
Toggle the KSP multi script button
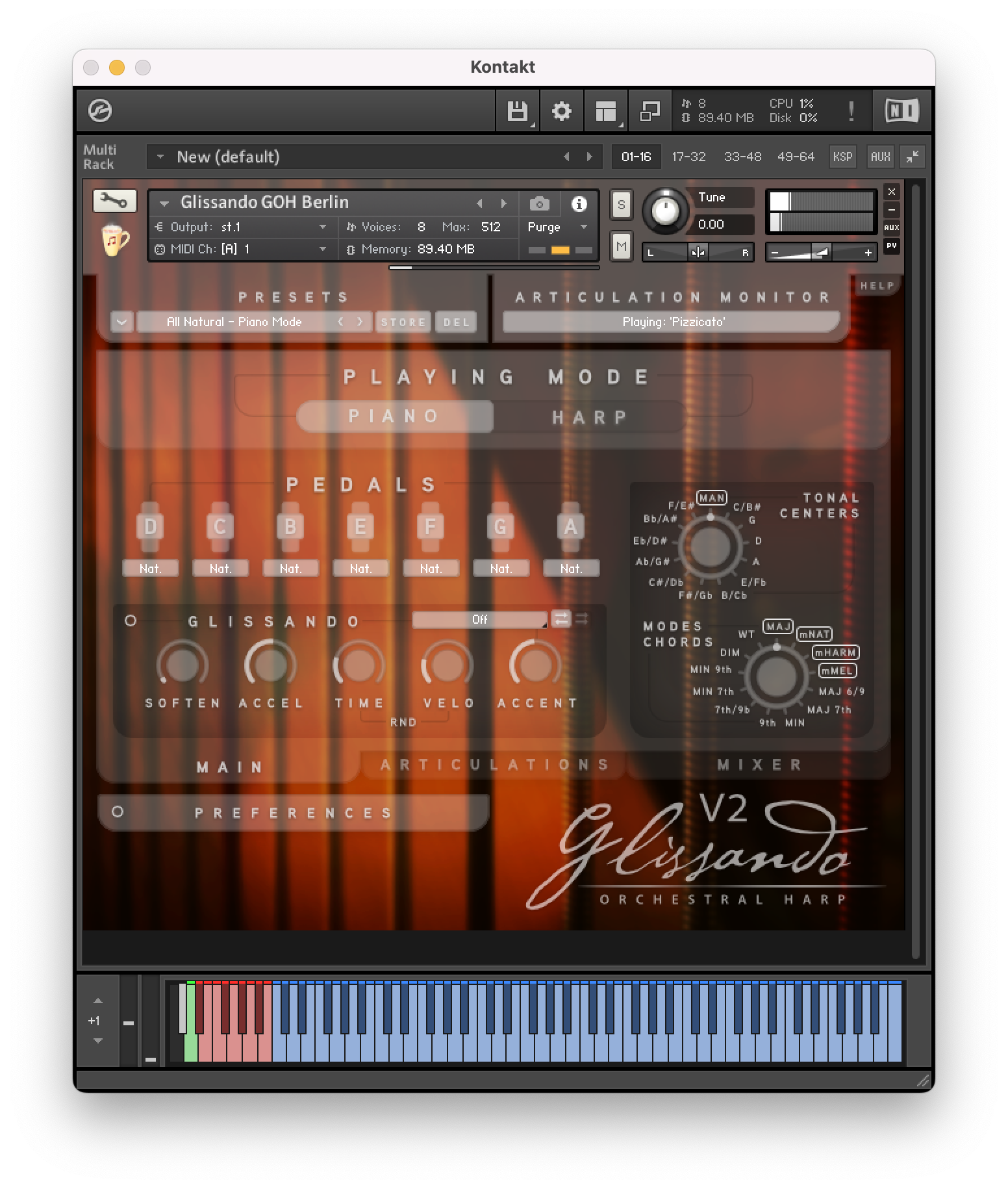842,157
